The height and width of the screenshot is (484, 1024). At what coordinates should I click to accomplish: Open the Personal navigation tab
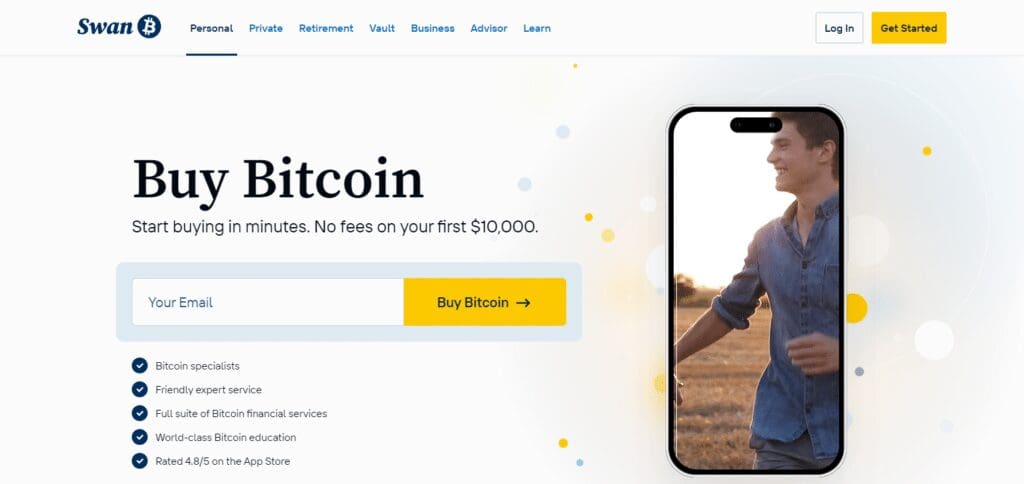point(212,28)
